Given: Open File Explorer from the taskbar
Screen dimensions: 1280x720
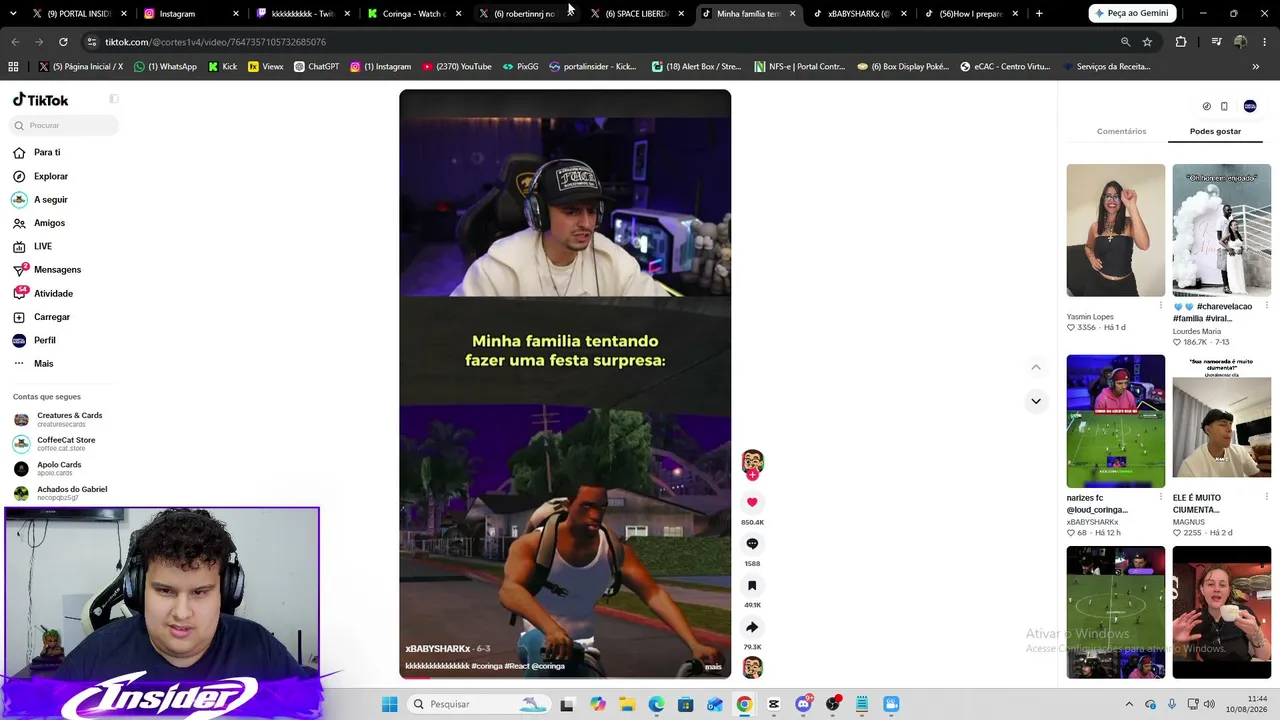Looking at the screenshot, I should point(627,704).
